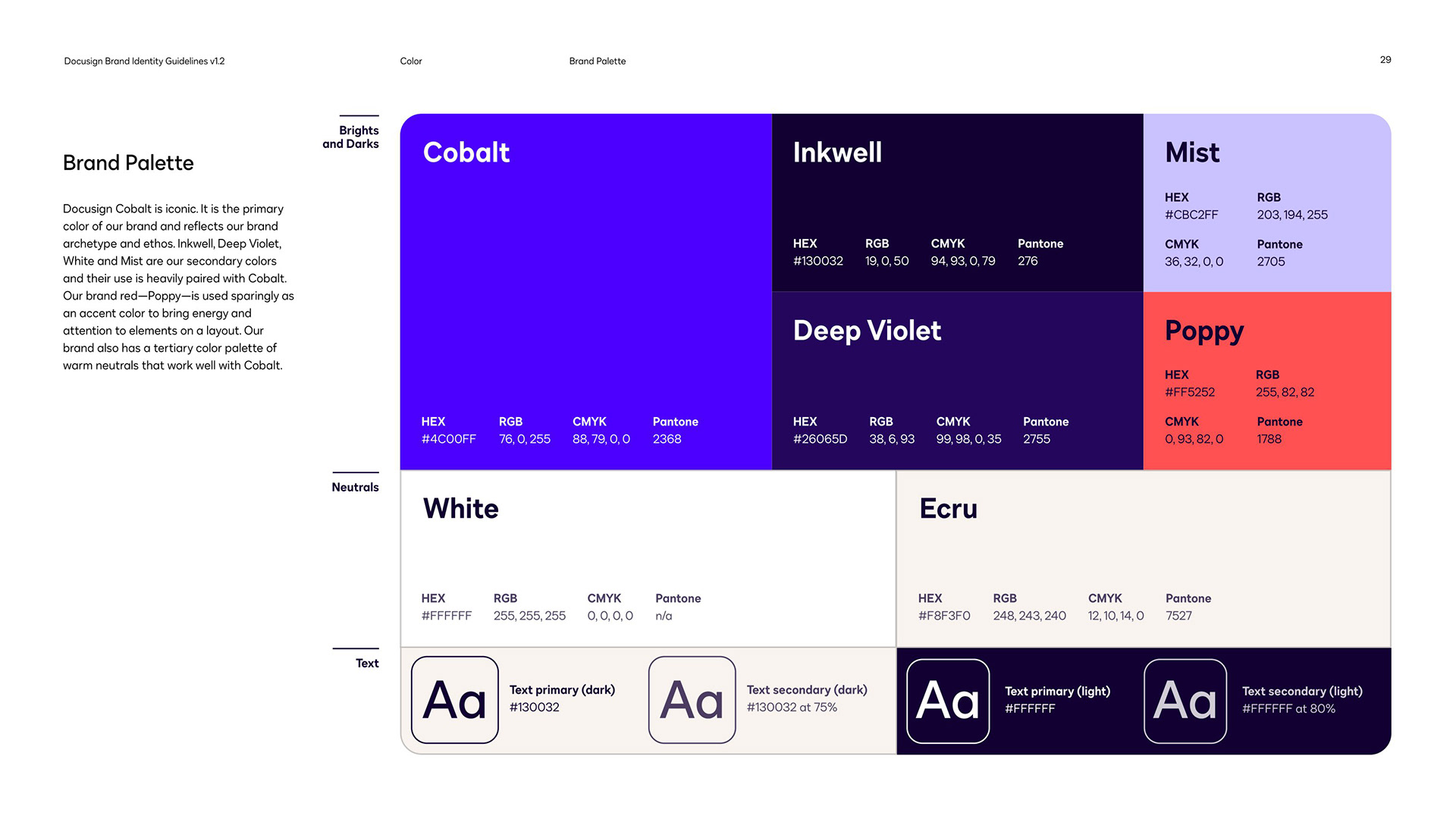Select the Ecru neutral swatch title
Image resolution: width=1456 pixels, height=819 pixels.
click(x=948, y=508)
